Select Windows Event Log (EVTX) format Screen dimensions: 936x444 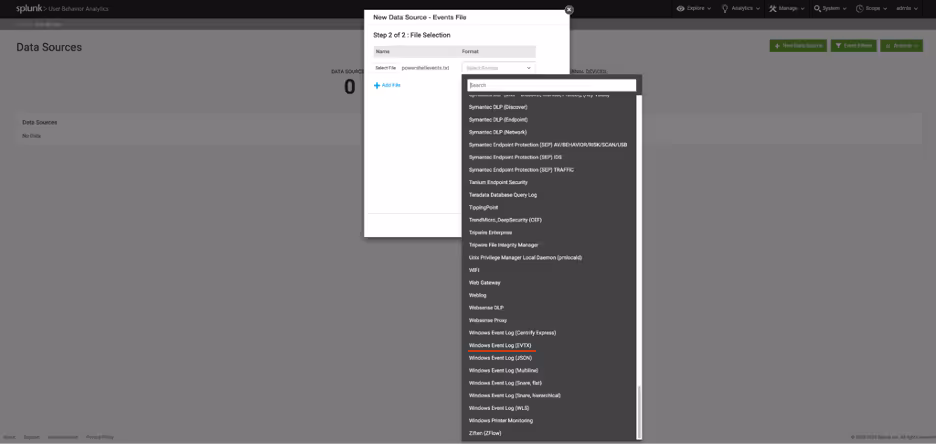pyautogui.click(x=500, y=345)
